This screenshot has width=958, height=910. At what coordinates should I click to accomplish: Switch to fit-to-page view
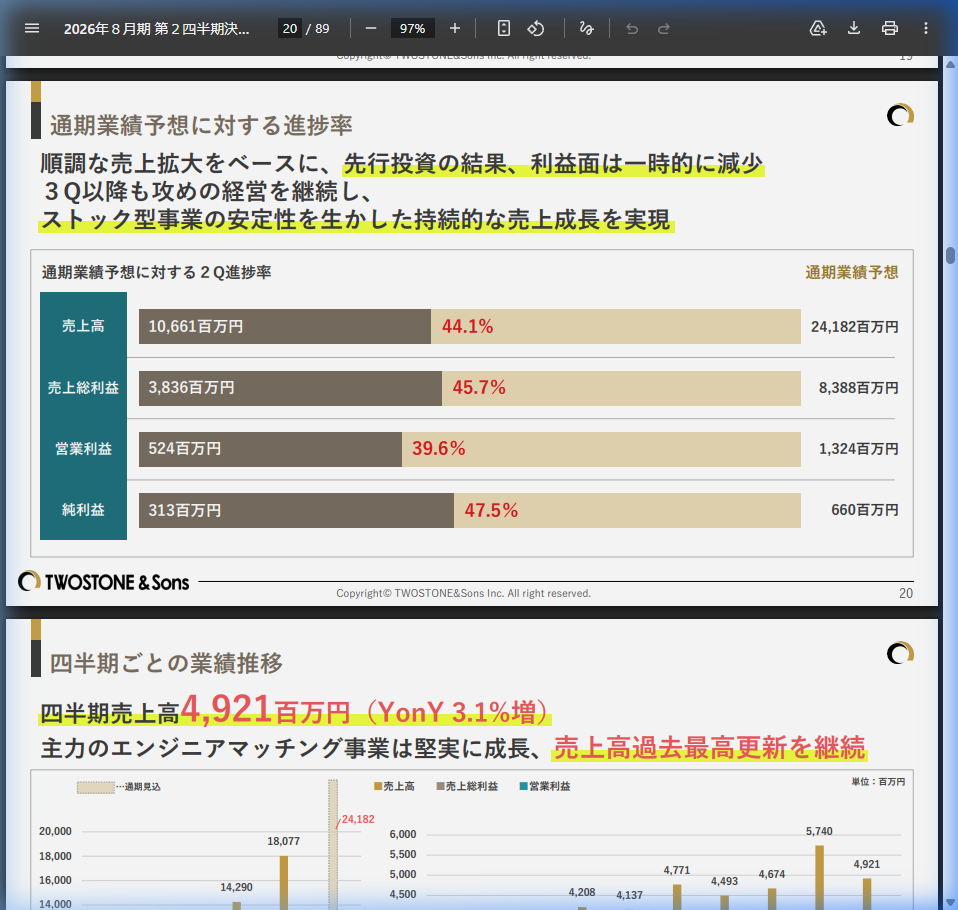[504, 28]
